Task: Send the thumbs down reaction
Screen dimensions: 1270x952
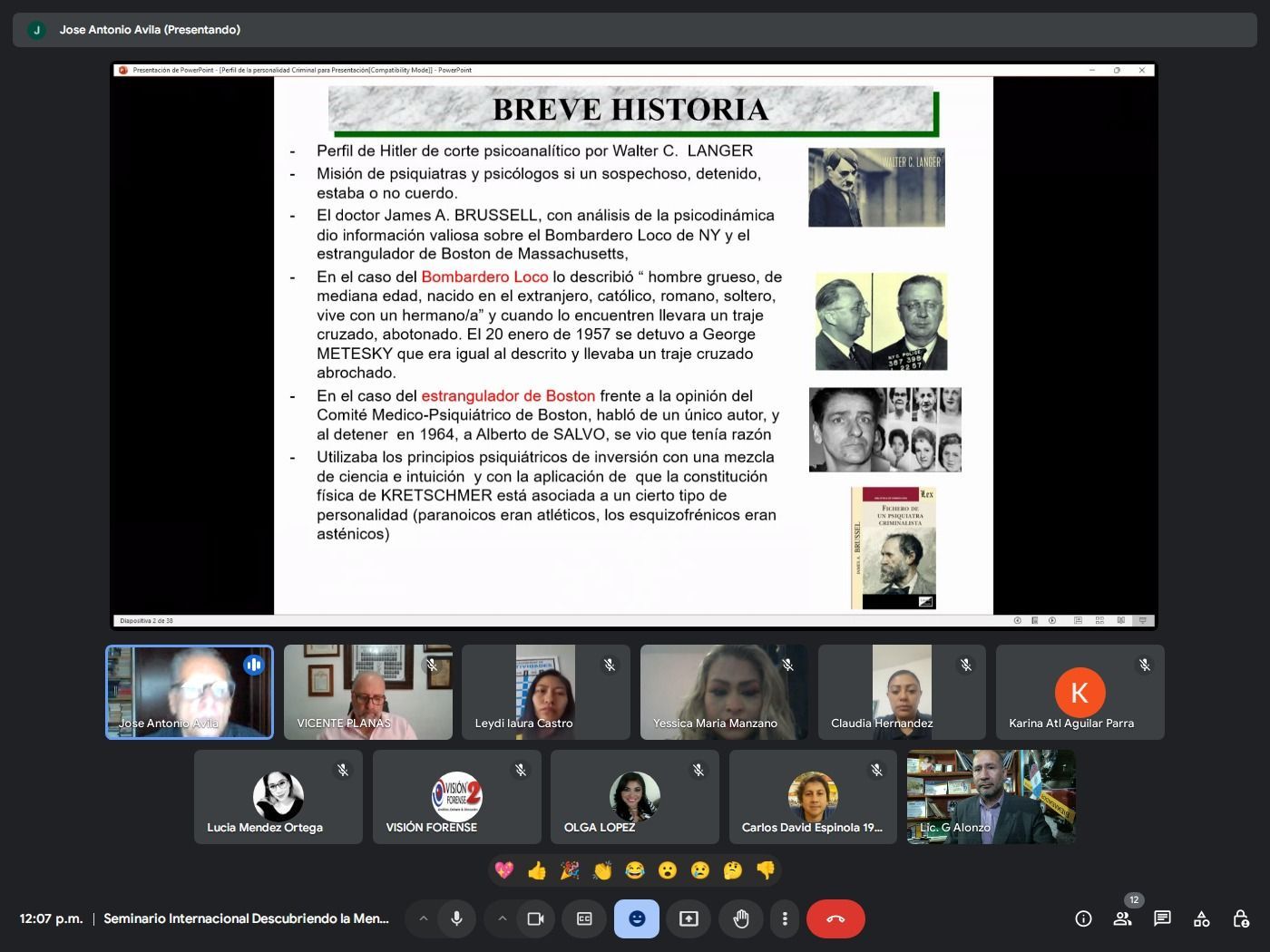Action: coord(766,870)
